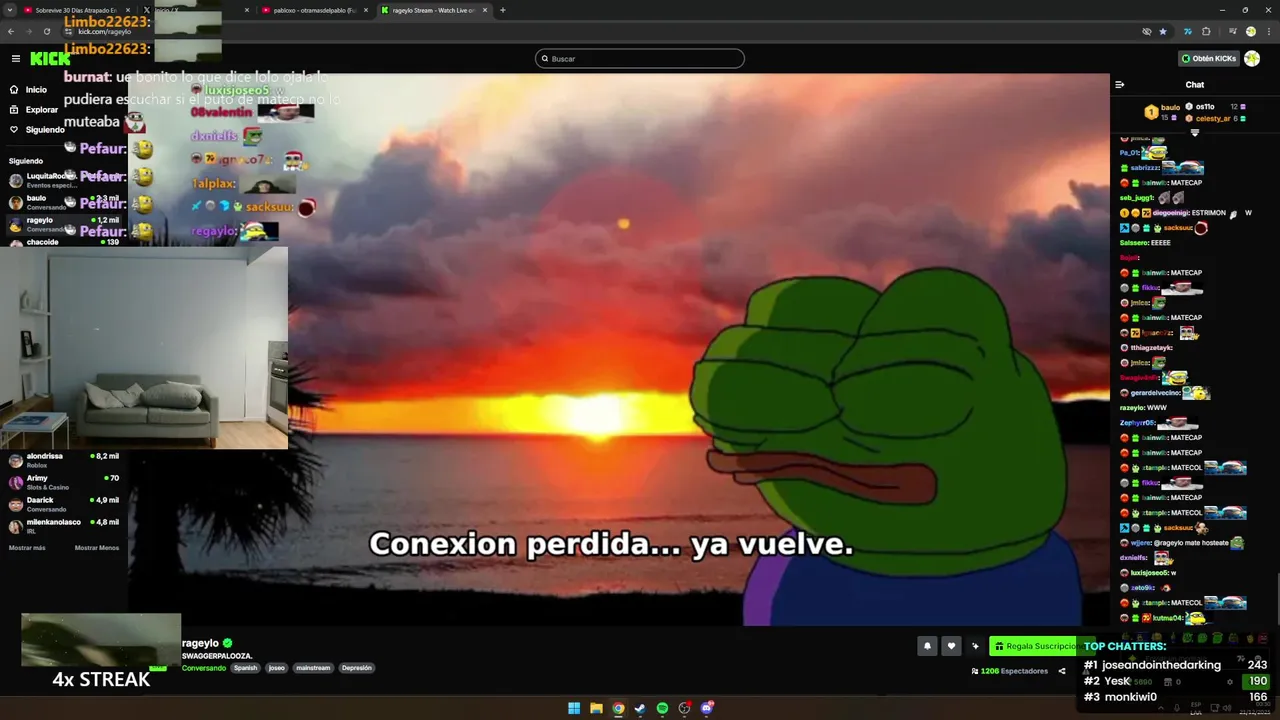1280x720 pixels.
Task: Open the Kick hamburger sidebar menu
Action: tap(16, 59)
